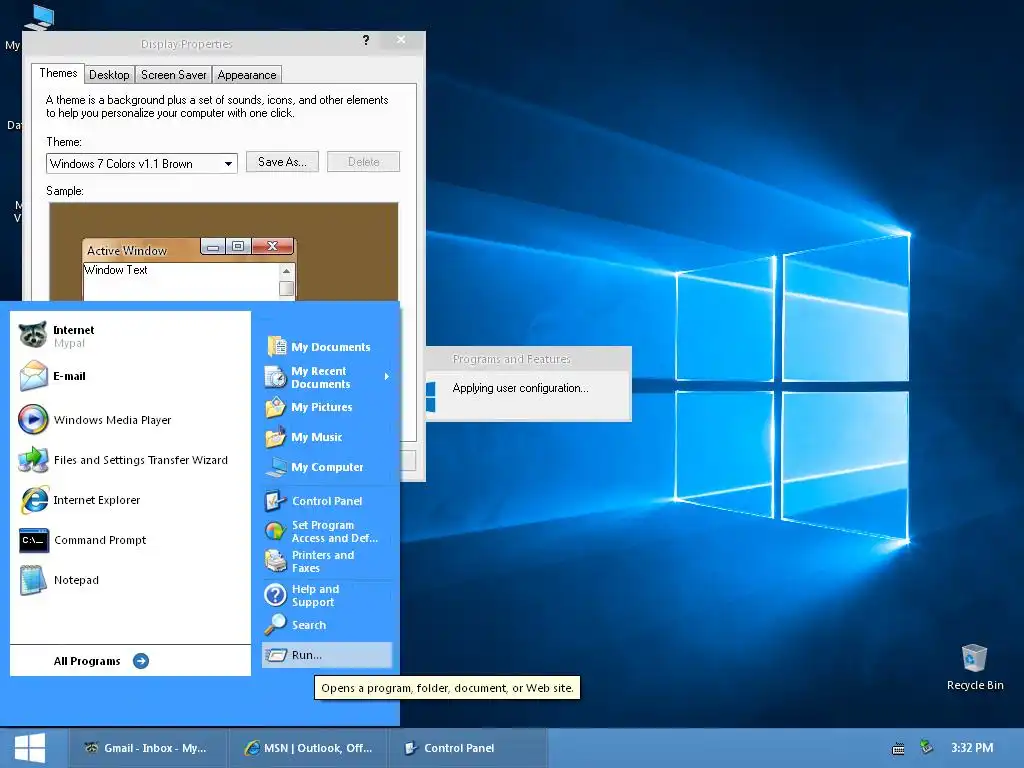Open E-mail envelope icon in Start menu
The width and height of the screenshot is (1024, 768).
(x=33, y=376)
